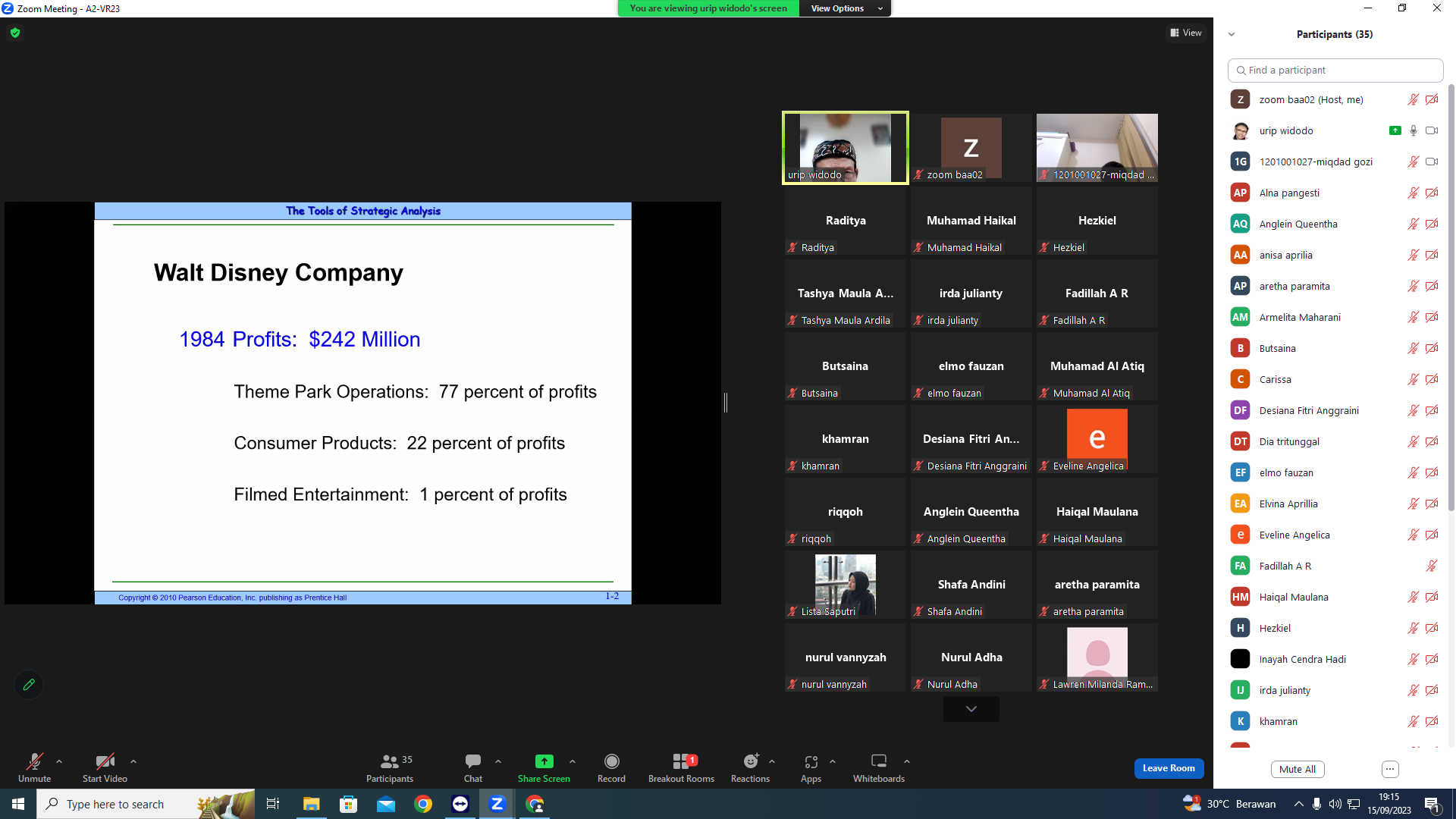Open Mail app from taskbar

[x=386, y=804]
